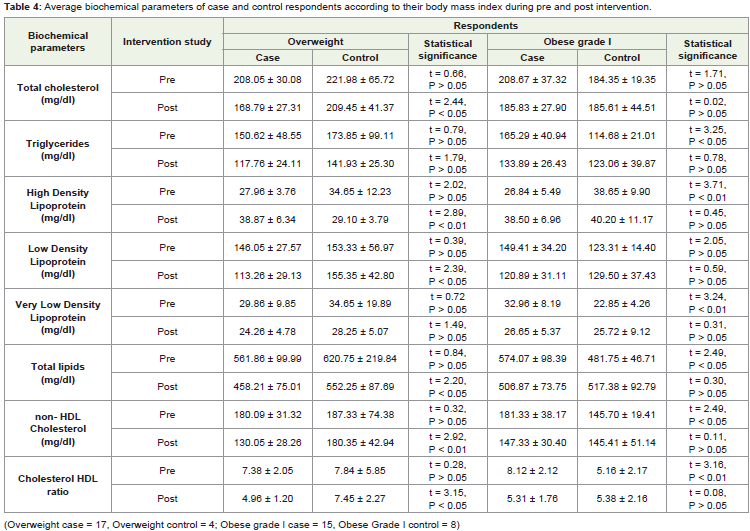Click the cell with value 620.75 ± 219.84
Screen dimensions: 750x531
coord(360,358)
